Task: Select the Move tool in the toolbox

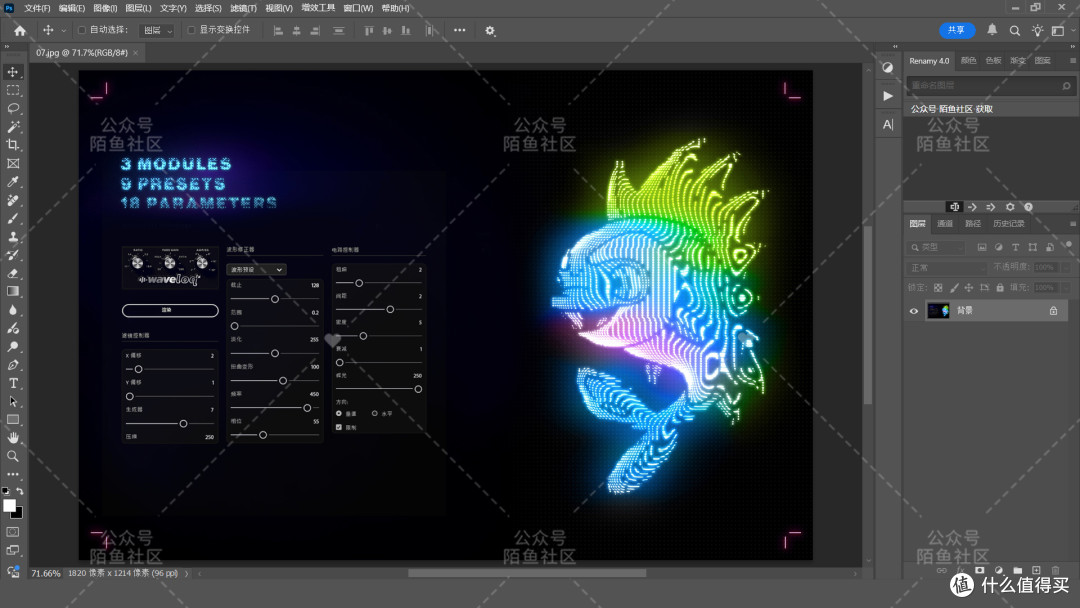Action: click(12, 72)
